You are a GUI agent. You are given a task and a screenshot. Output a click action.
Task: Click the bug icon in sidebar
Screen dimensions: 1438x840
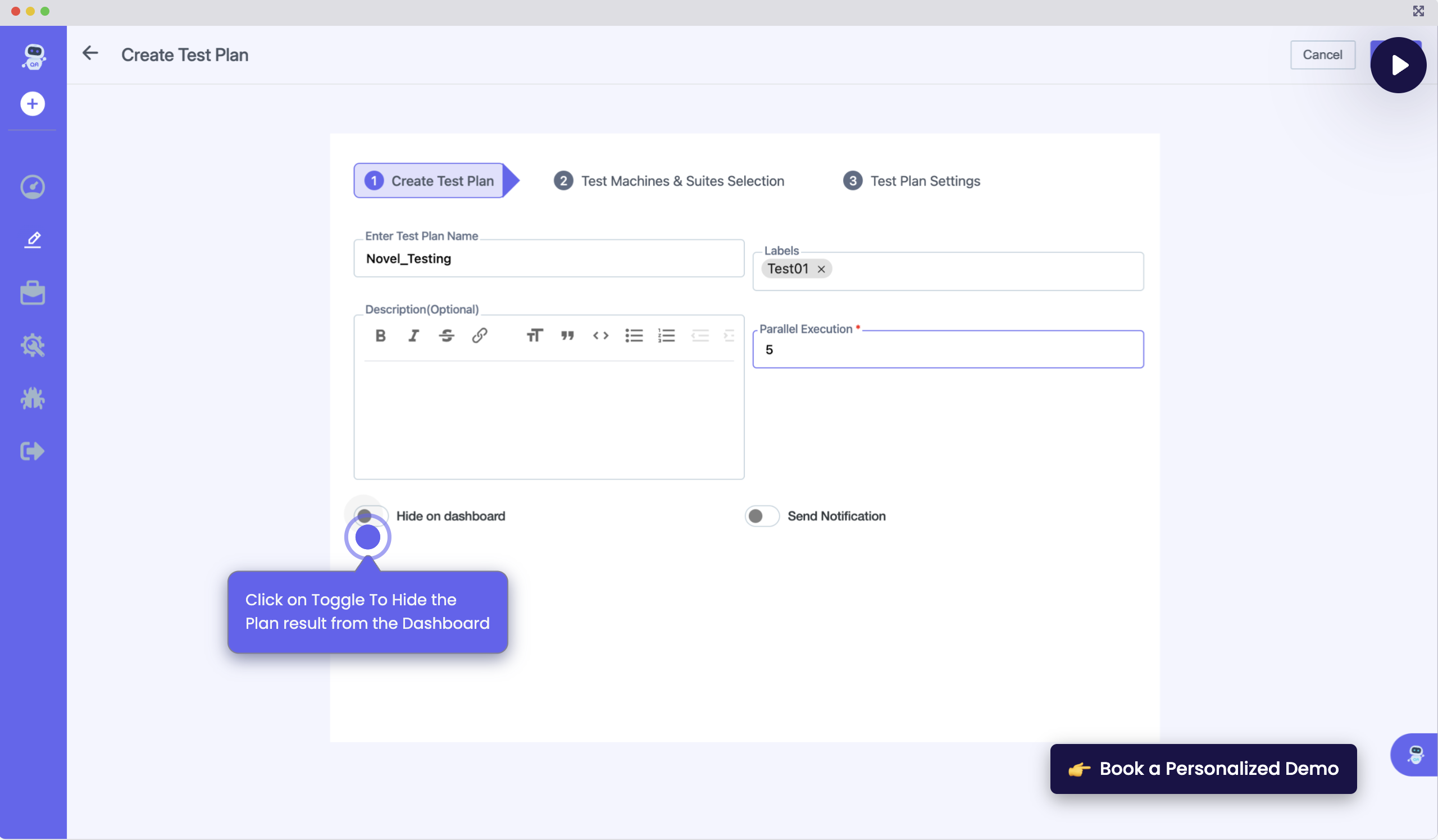(33, 399)
